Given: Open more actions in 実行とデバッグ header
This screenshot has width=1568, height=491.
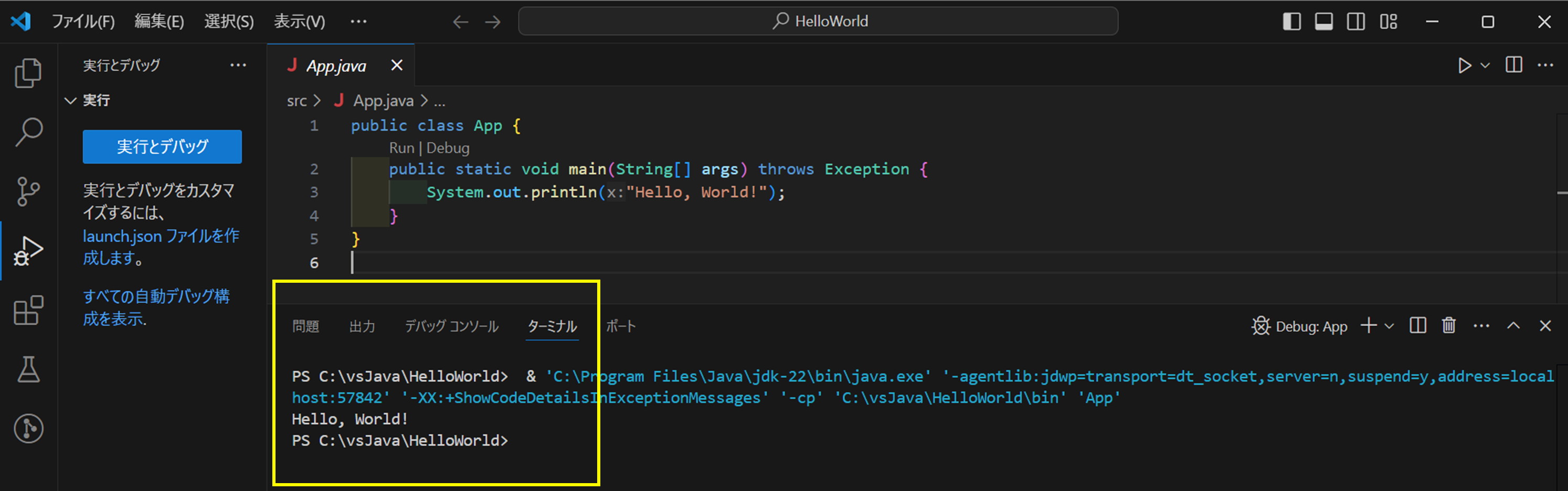Looking at the screenshot, I should tap(238, 65).
